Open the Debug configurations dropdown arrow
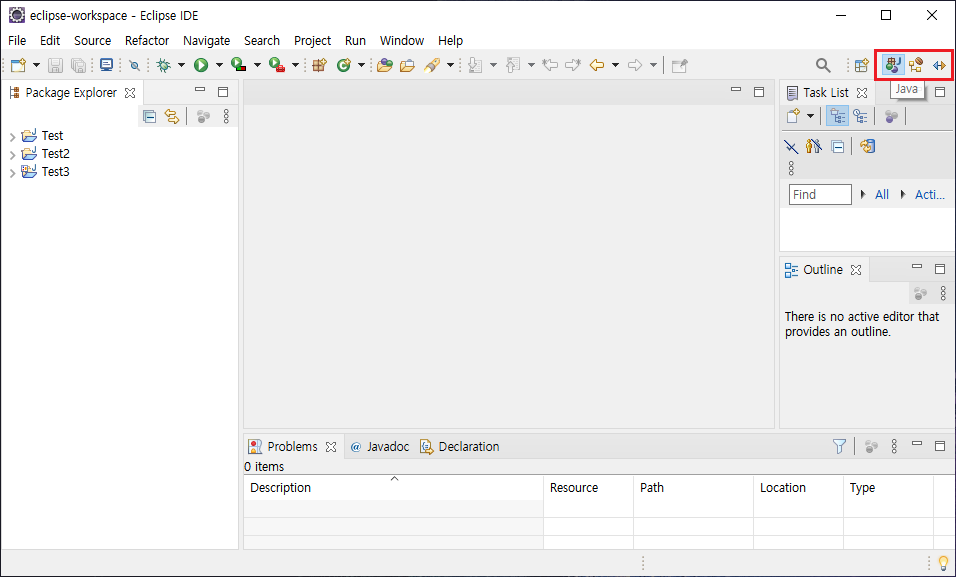This screenshot has height=577, width=956. (181, 65)
